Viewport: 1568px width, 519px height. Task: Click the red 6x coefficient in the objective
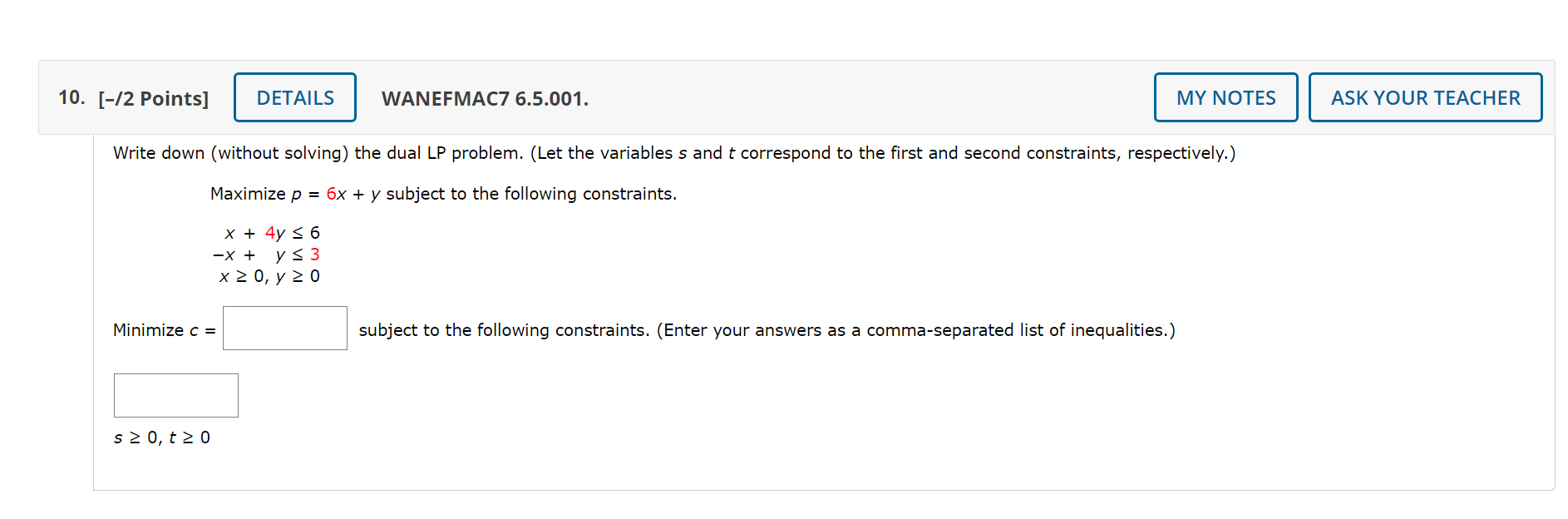coord(336,193)
